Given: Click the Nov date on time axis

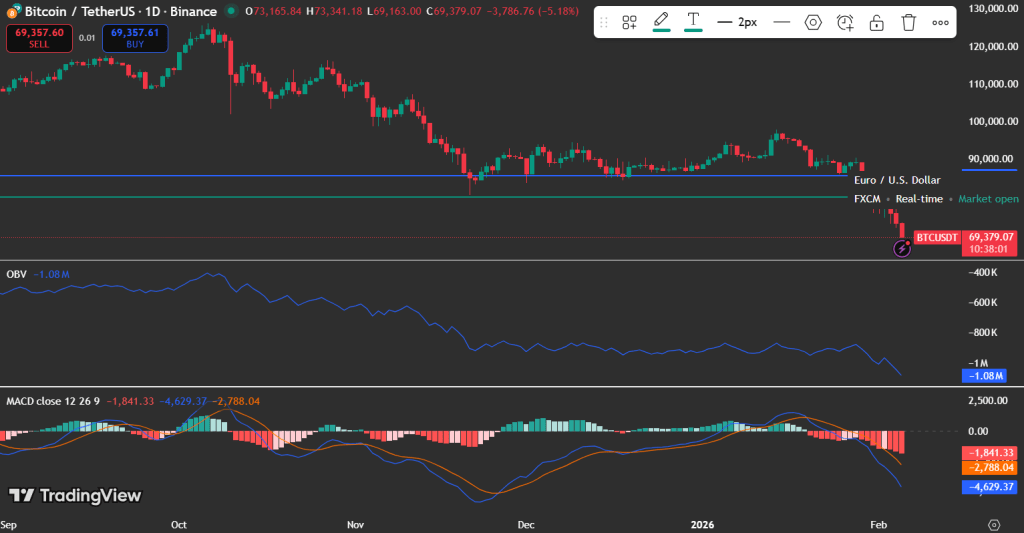Looking at the screenshot, I should click(x=355, y=525).
